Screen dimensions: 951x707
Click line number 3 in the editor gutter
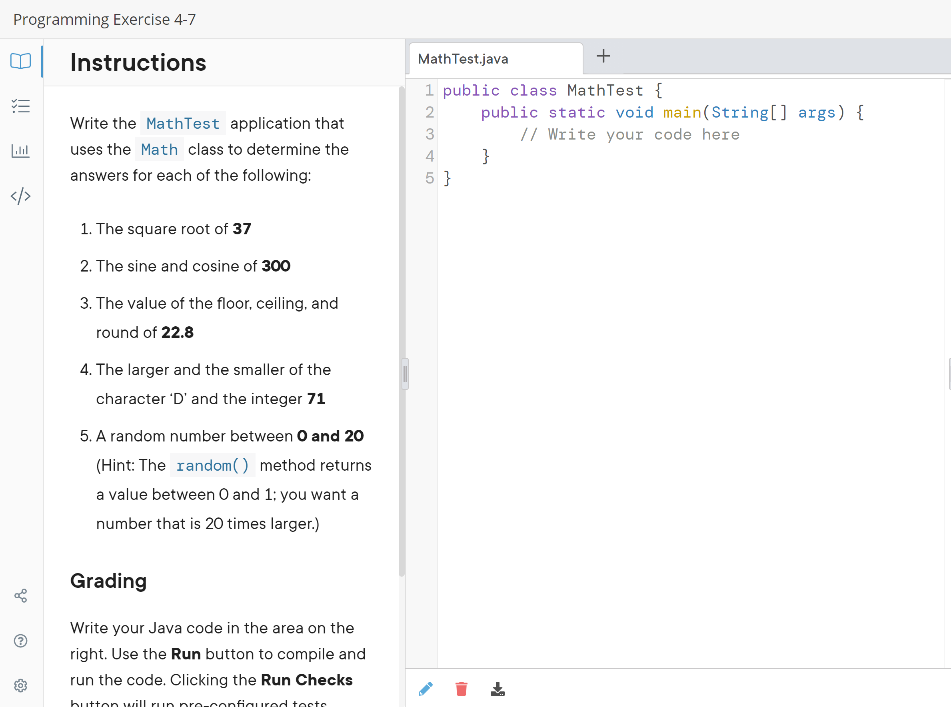point(430,134)
